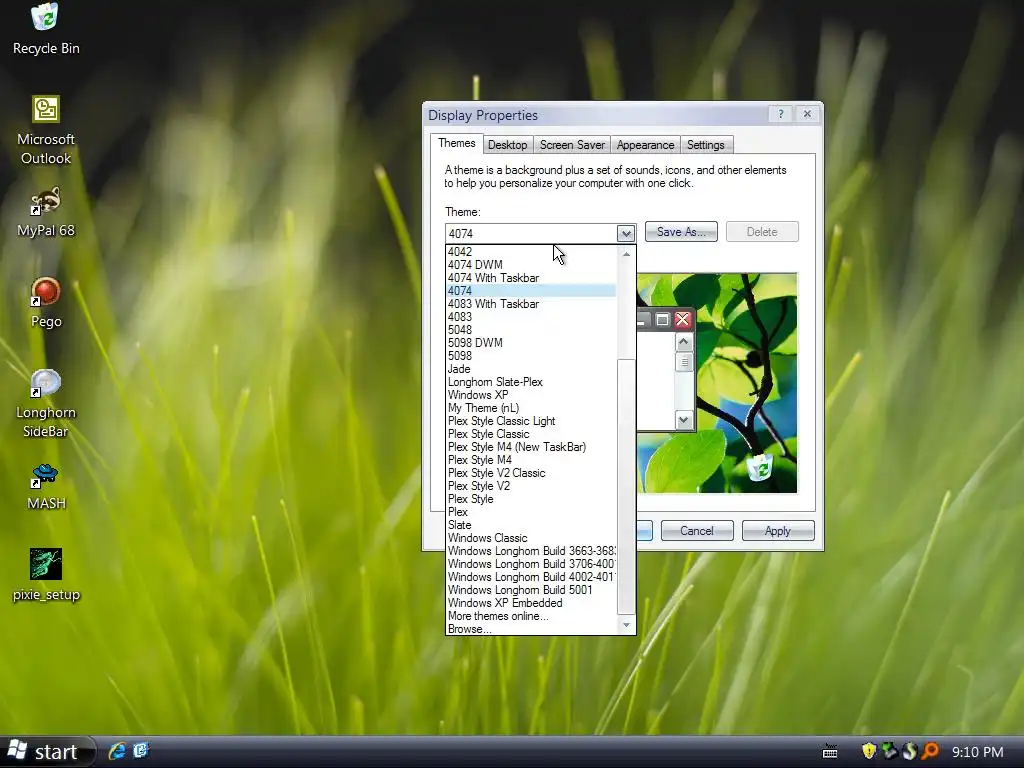
Task: Choose the Jade theme
Action: pyautogui.click(x=531, y=369)
